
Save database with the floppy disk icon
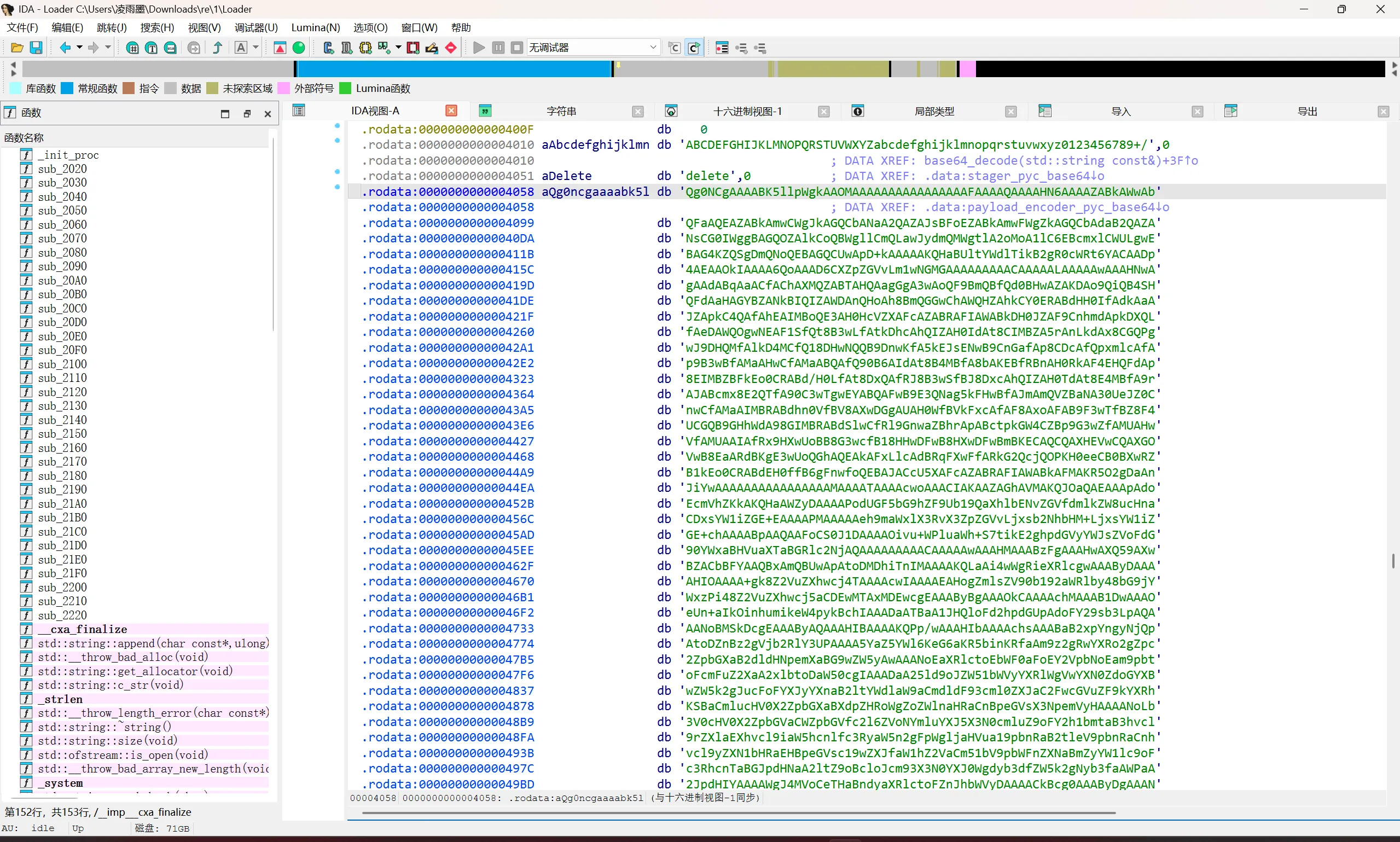[x=36, y=48]
